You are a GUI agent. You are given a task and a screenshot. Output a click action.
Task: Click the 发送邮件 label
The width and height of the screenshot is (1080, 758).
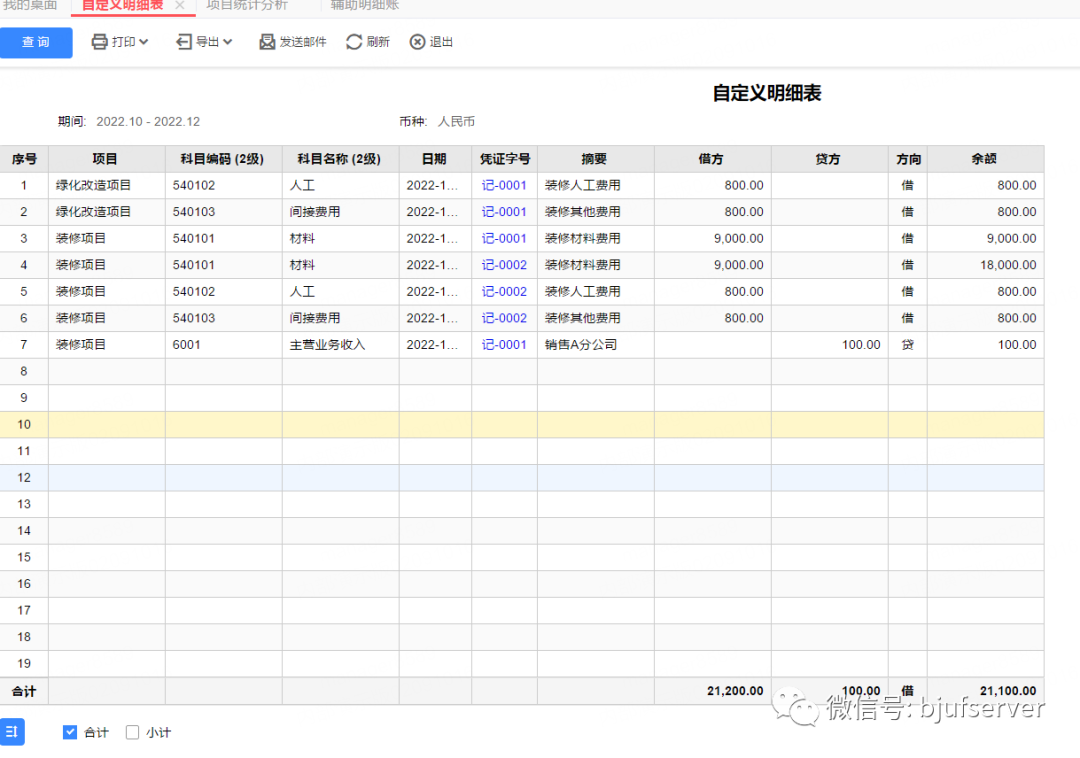[302, 42]
